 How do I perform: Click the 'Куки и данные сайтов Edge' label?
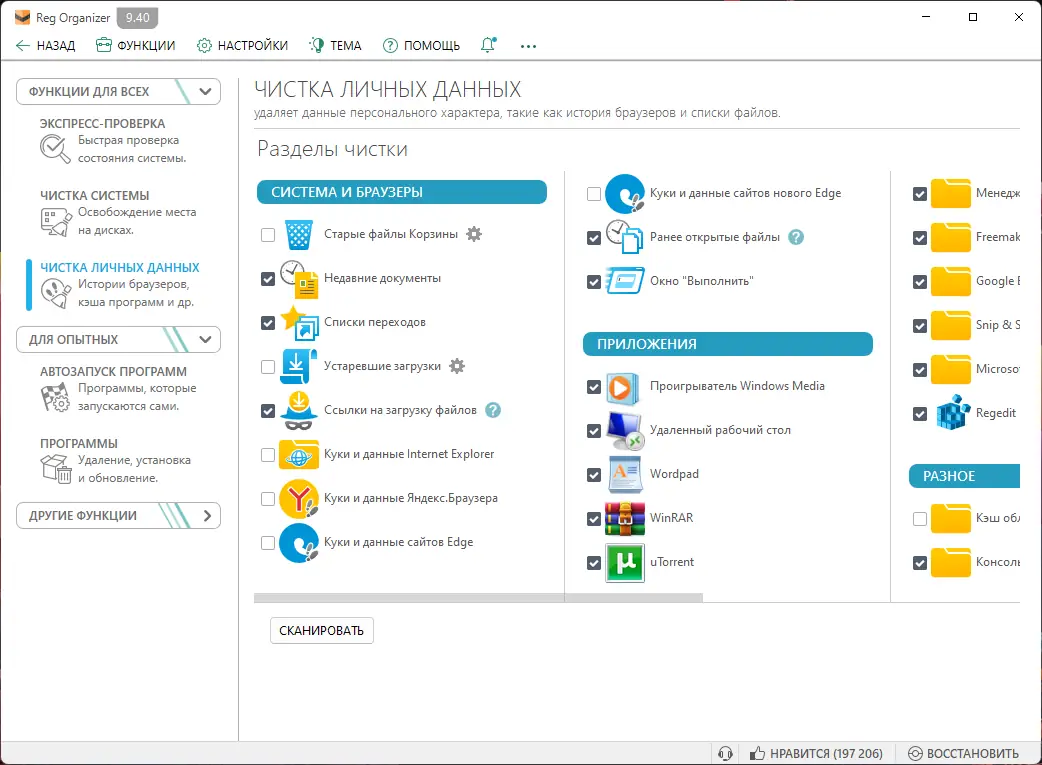(399, 542)
